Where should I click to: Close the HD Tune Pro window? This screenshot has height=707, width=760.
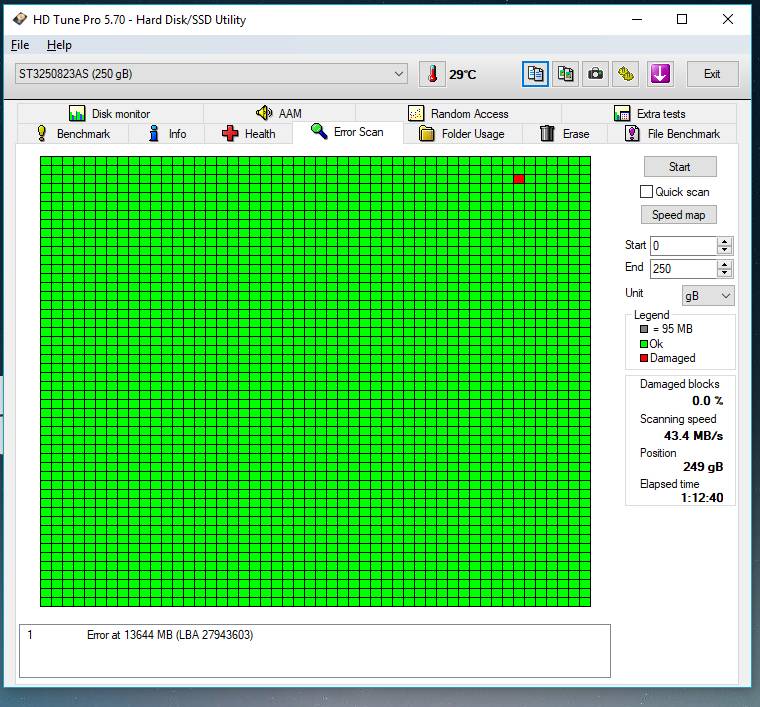click(x=728, y=19)
